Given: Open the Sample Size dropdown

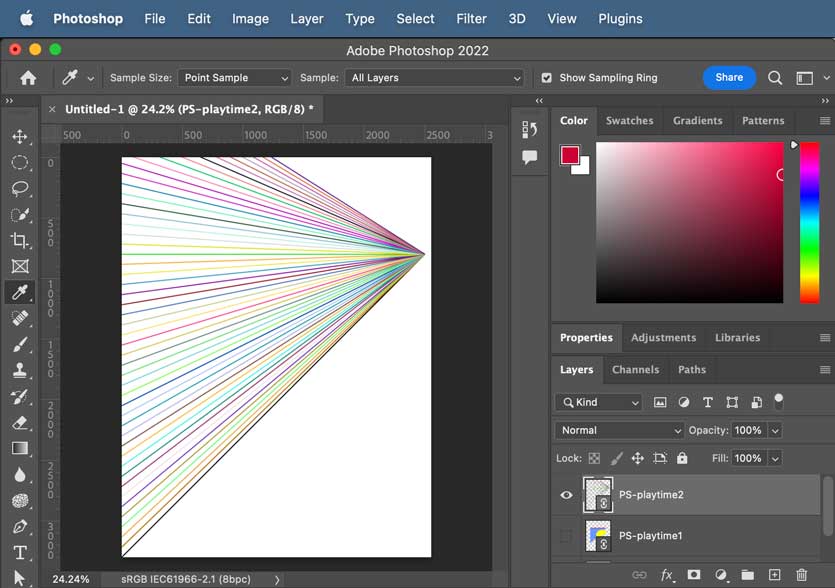Looking at the screenshot, I should tap(234, 78).
